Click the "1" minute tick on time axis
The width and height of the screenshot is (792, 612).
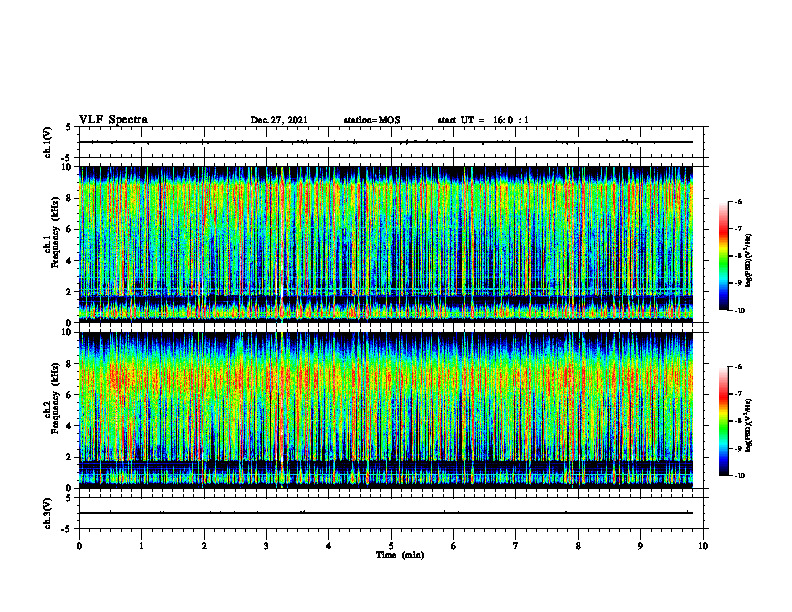pyautogui.click(x=141, y=546)
